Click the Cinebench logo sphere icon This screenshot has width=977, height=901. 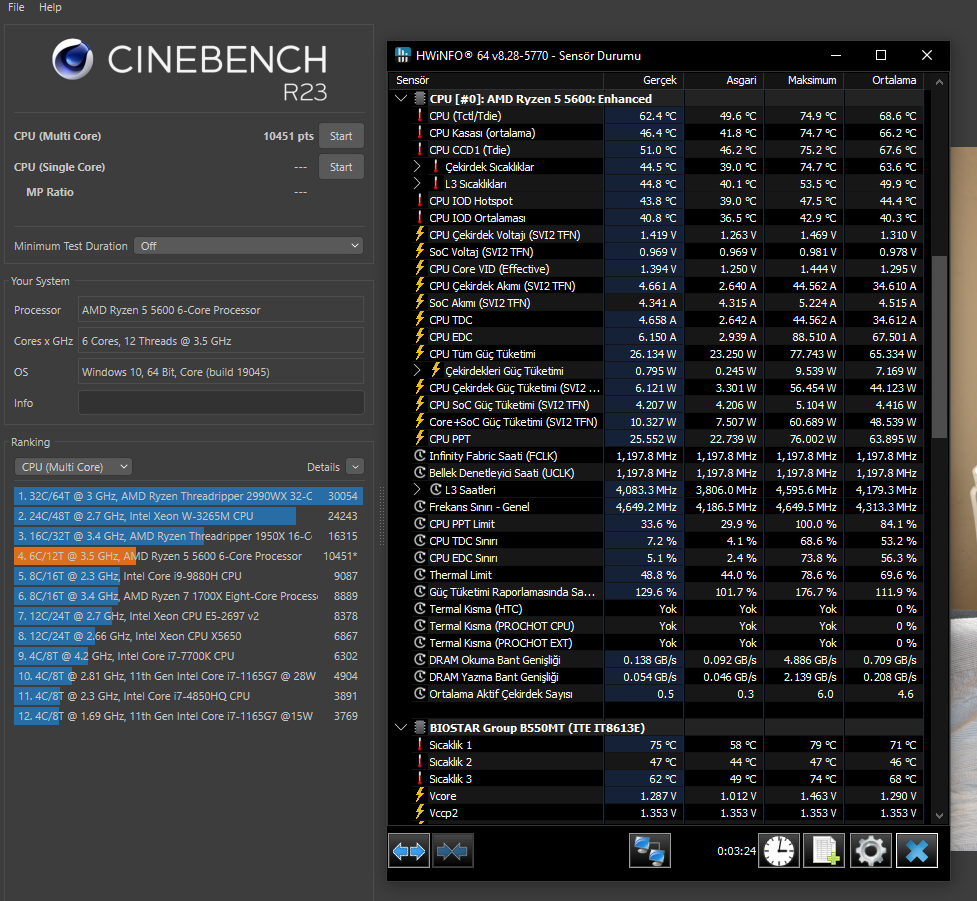pyautogui.click(x=73, y=59)
